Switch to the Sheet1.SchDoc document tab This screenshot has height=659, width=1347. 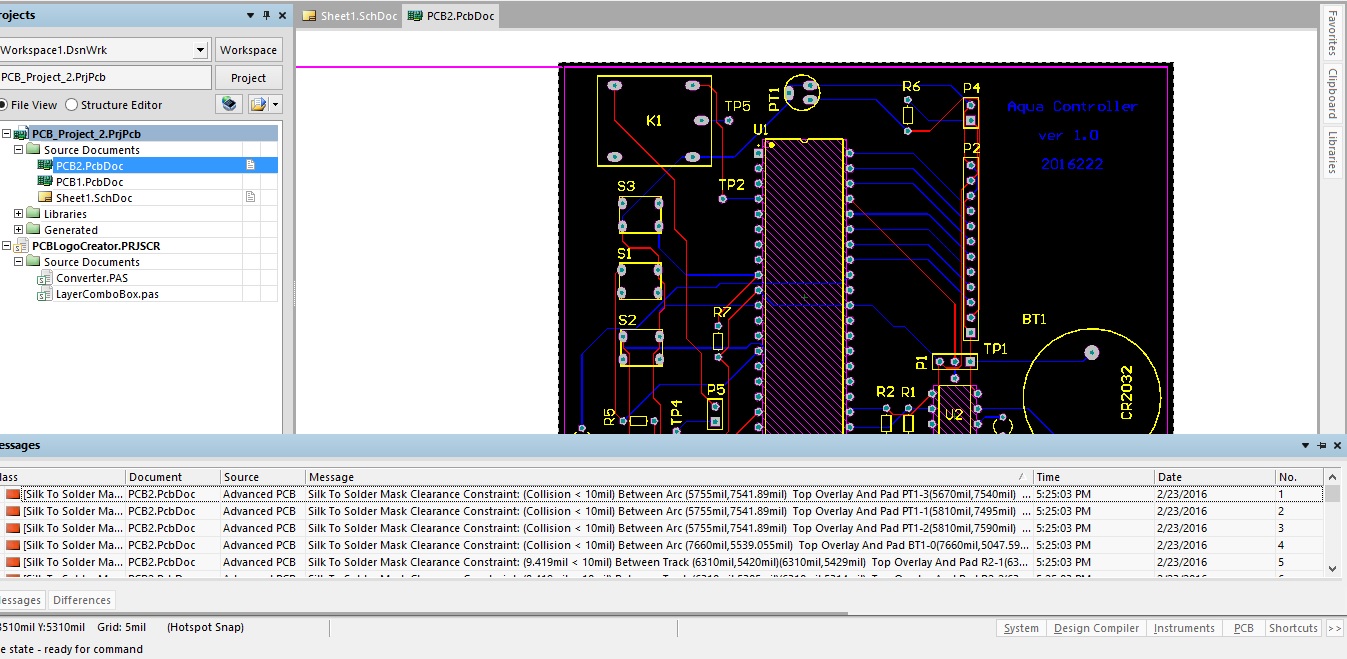pos(350,16)
